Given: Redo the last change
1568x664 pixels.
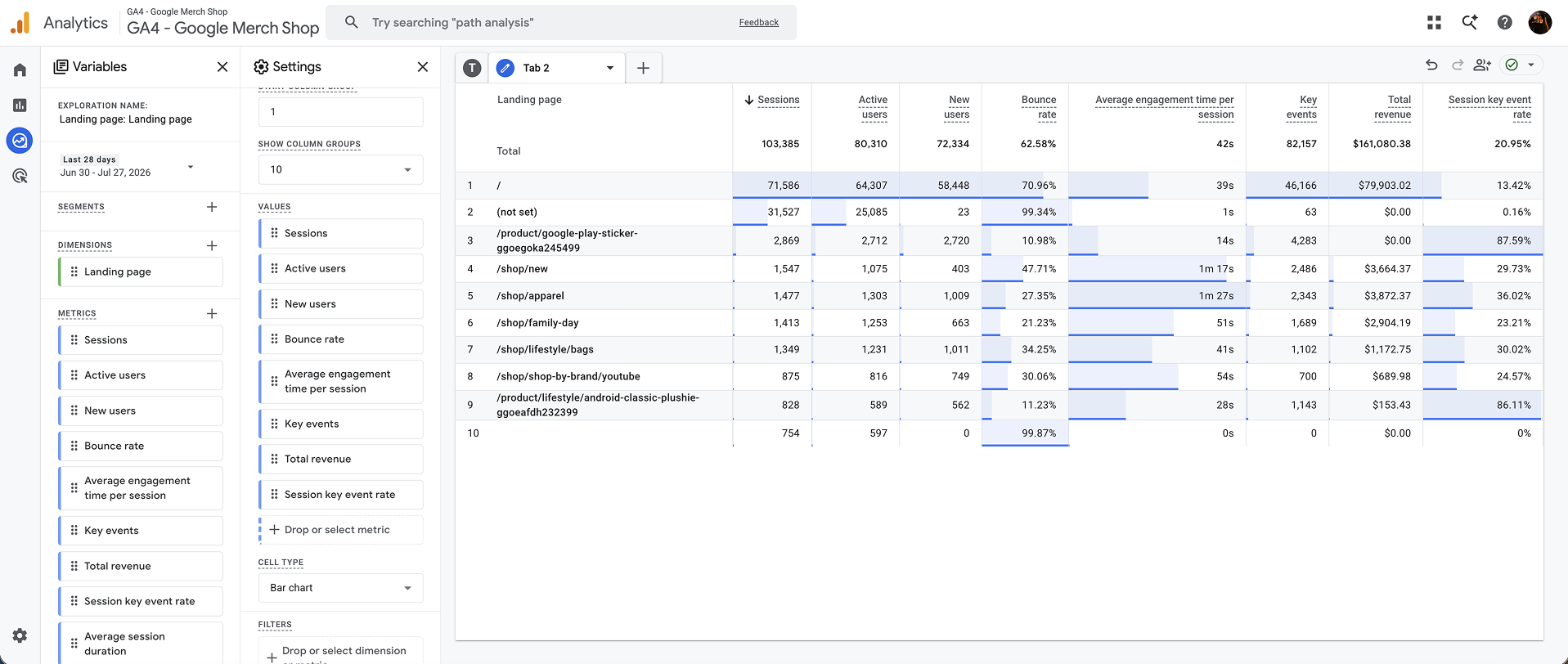Looking at the screenshot, I should (1457, 65).
